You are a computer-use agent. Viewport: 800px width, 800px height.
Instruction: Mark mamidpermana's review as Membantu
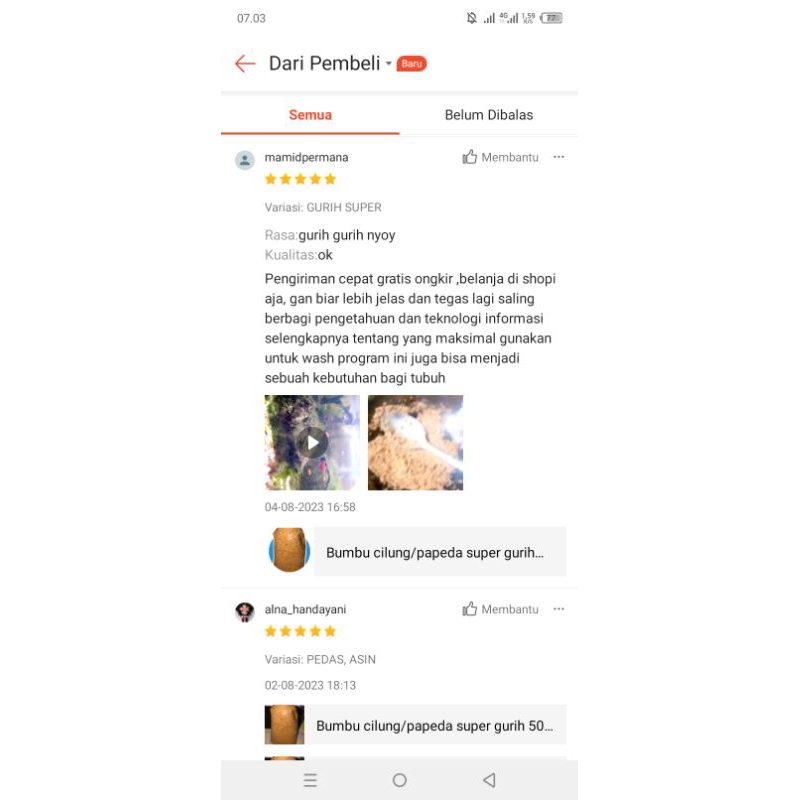click(500, 157)
